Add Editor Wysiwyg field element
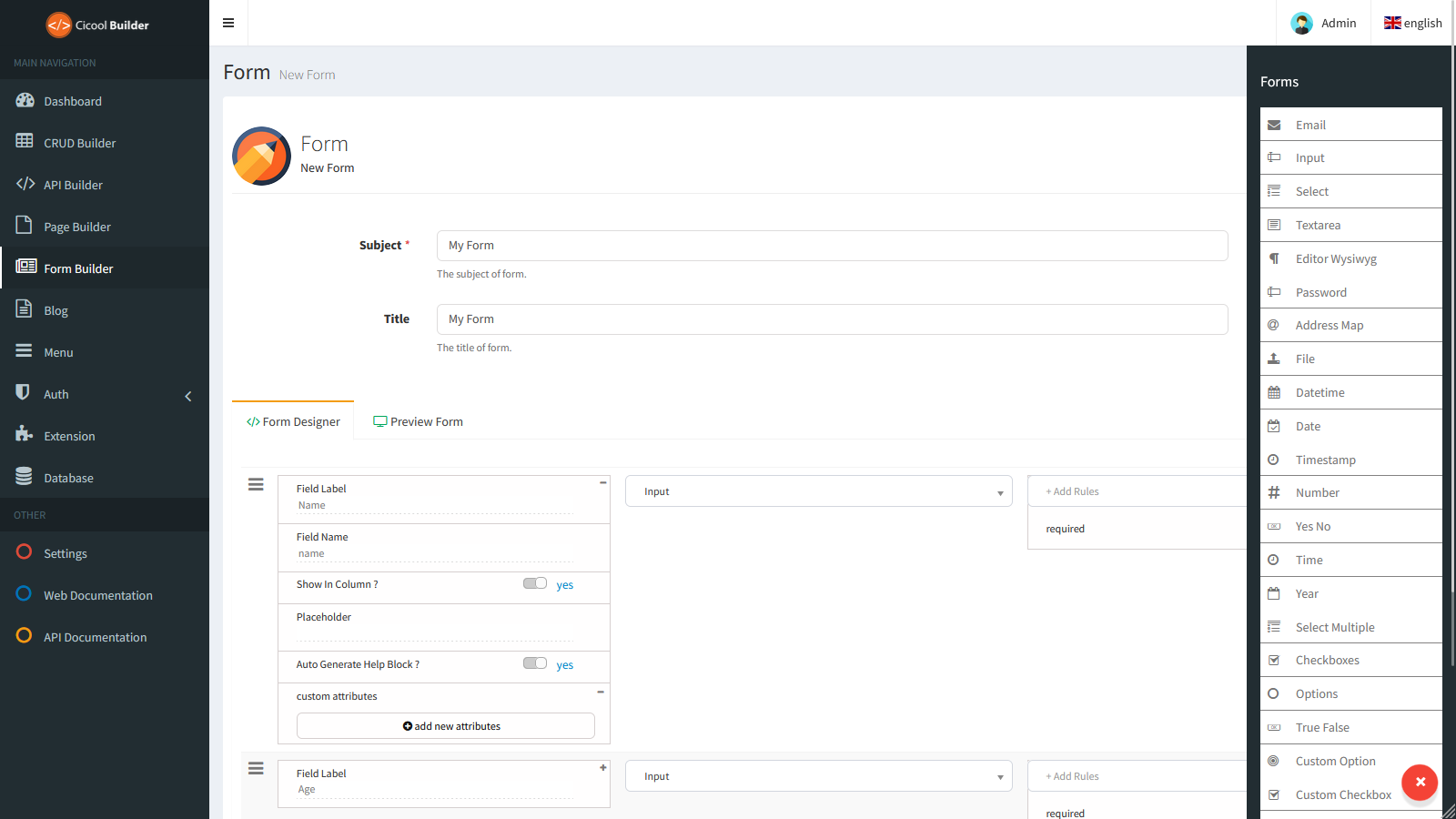 tap(1351, 258)
